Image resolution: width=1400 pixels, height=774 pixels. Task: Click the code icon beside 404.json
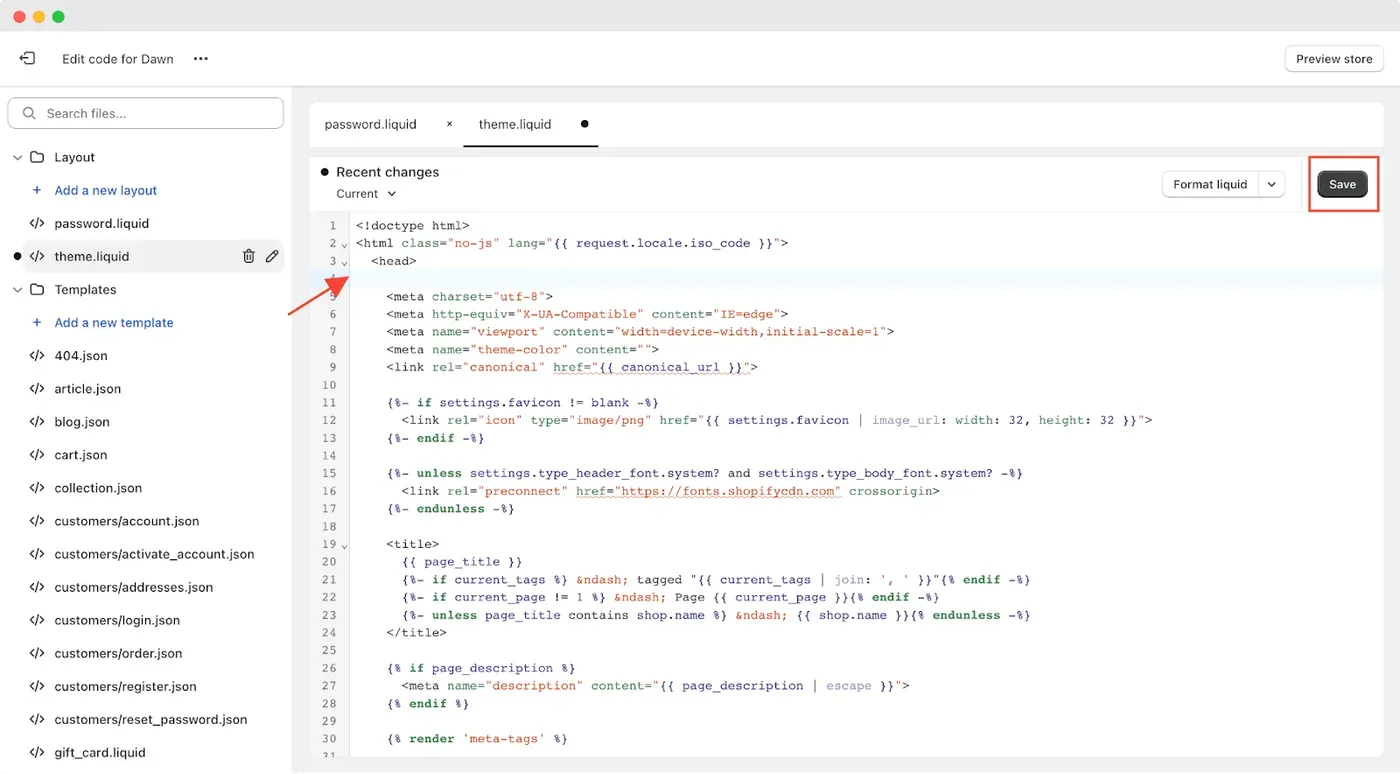click(37, 355)
